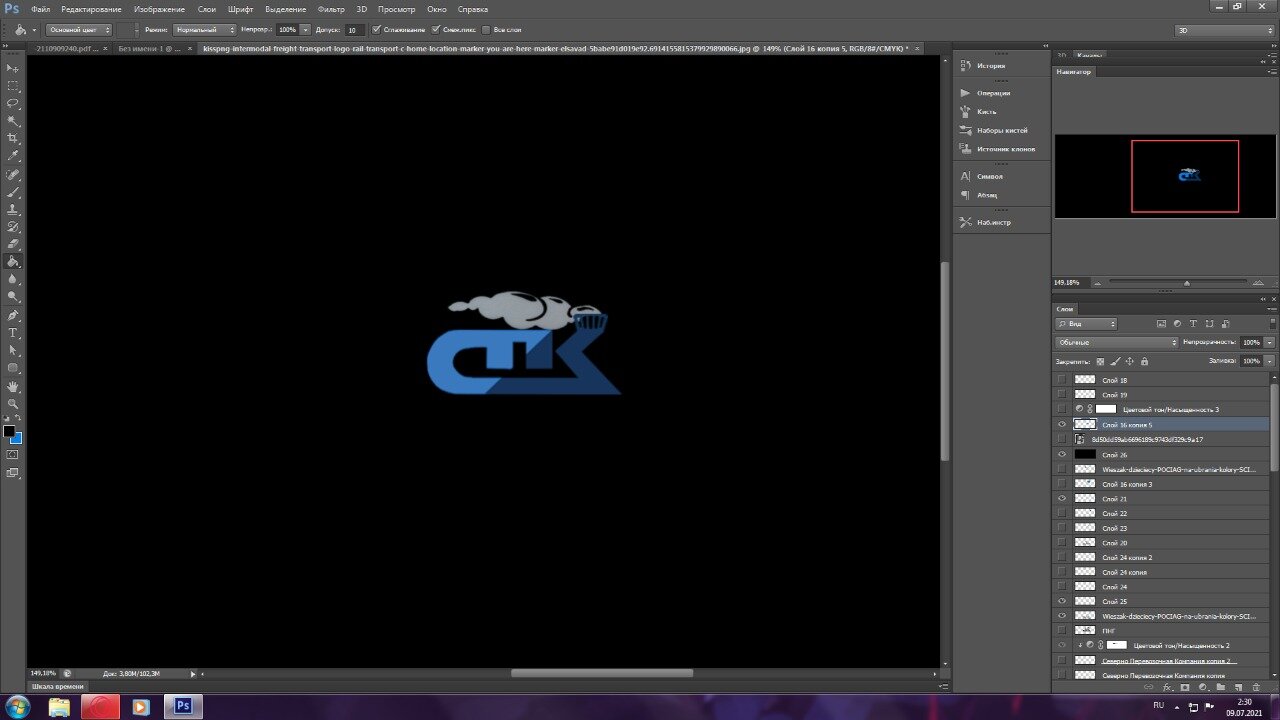Open the layer filter Вид dropdown
The height and width of the screenshot is (720, 1280).
click(1087, 324)
